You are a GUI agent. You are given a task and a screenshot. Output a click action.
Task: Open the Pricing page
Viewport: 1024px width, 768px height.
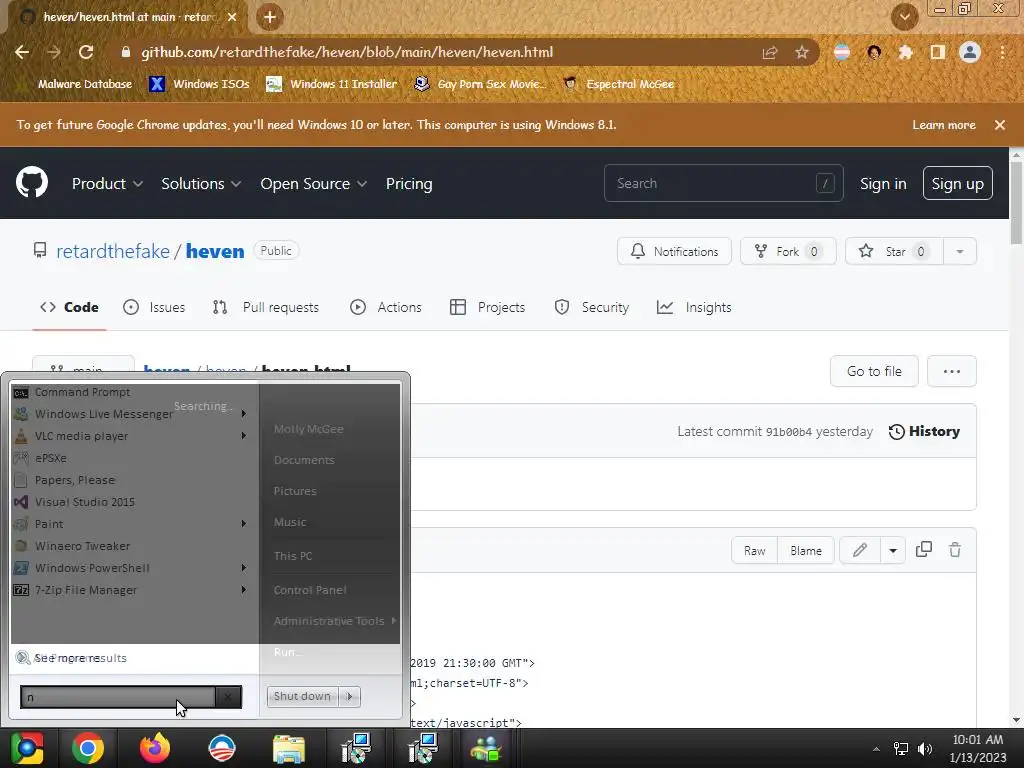tap(409, 184)
